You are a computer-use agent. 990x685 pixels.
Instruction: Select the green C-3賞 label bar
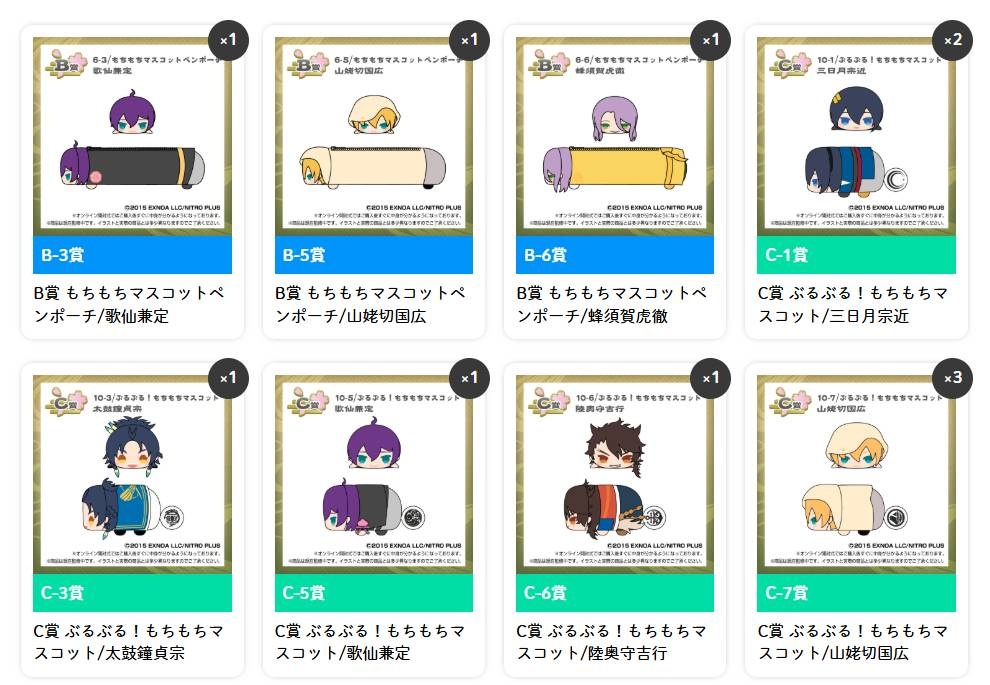[132, 593]
